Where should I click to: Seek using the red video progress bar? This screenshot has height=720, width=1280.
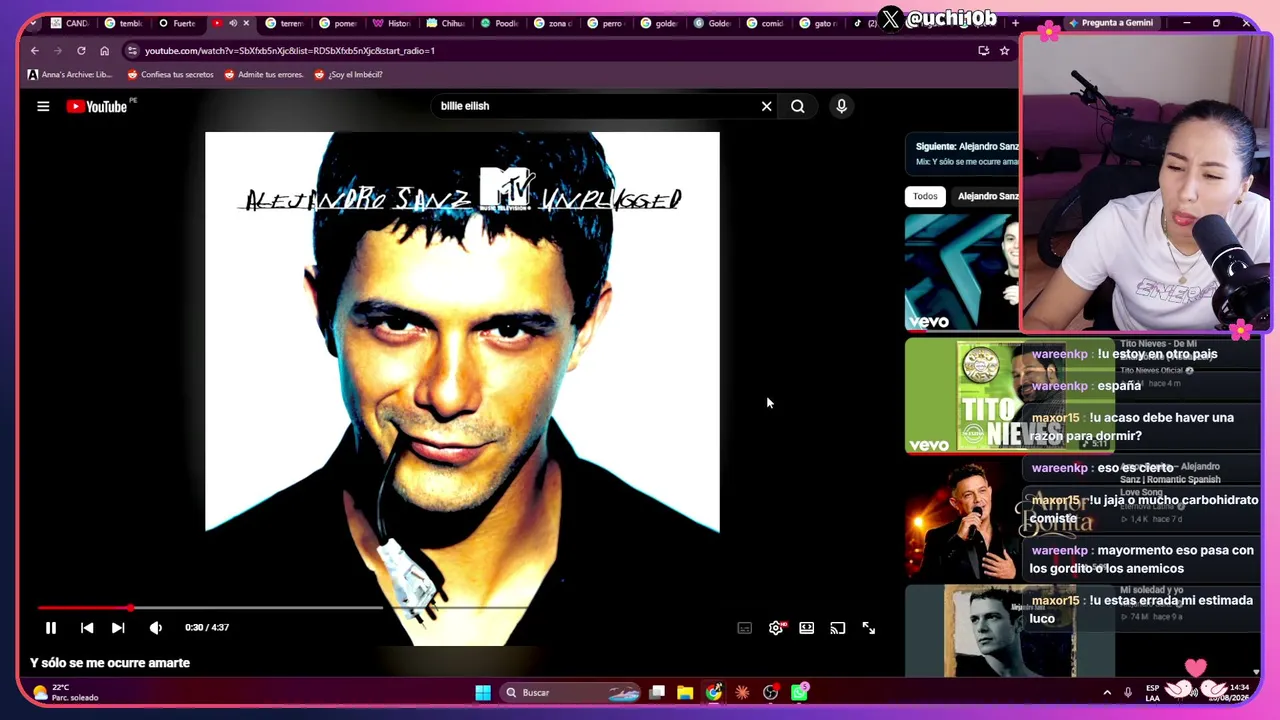tap(85, 607)
